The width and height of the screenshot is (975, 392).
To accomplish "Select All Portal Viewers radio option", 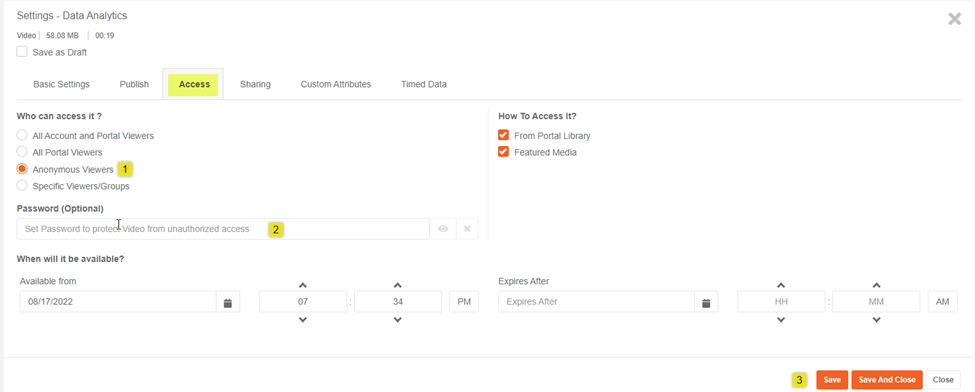I will click(22, 152).
